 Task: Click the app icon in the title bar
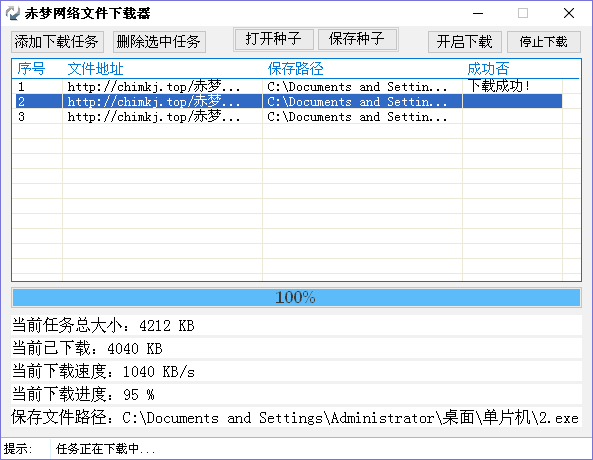[x=13, y=13]
